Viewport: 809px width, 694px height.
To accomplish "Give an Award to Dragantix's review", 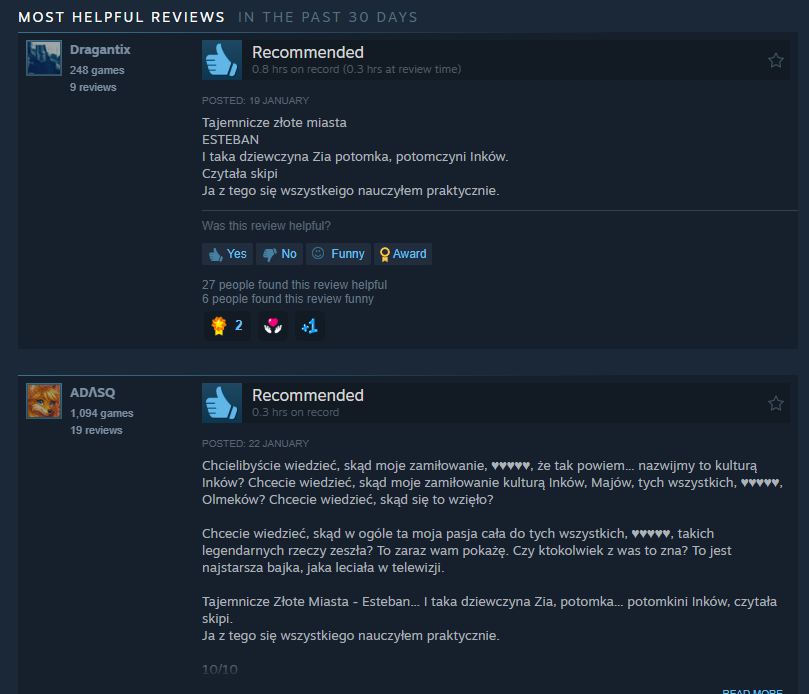I will coord(403,254).
